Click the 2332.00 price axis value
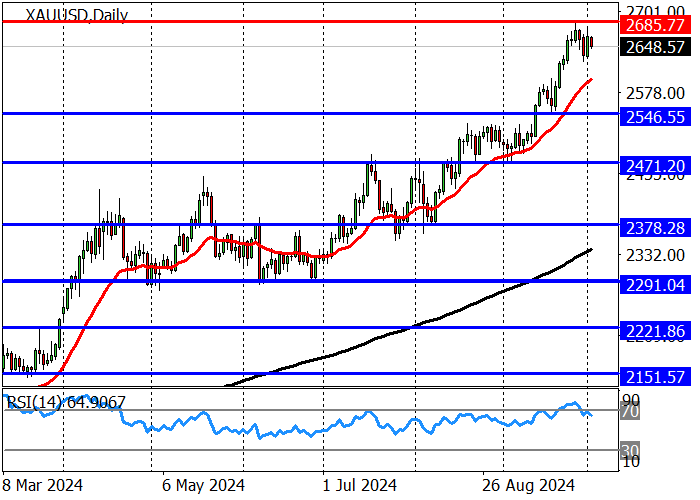This screenshot has width=700, height=500. point(655,255)
